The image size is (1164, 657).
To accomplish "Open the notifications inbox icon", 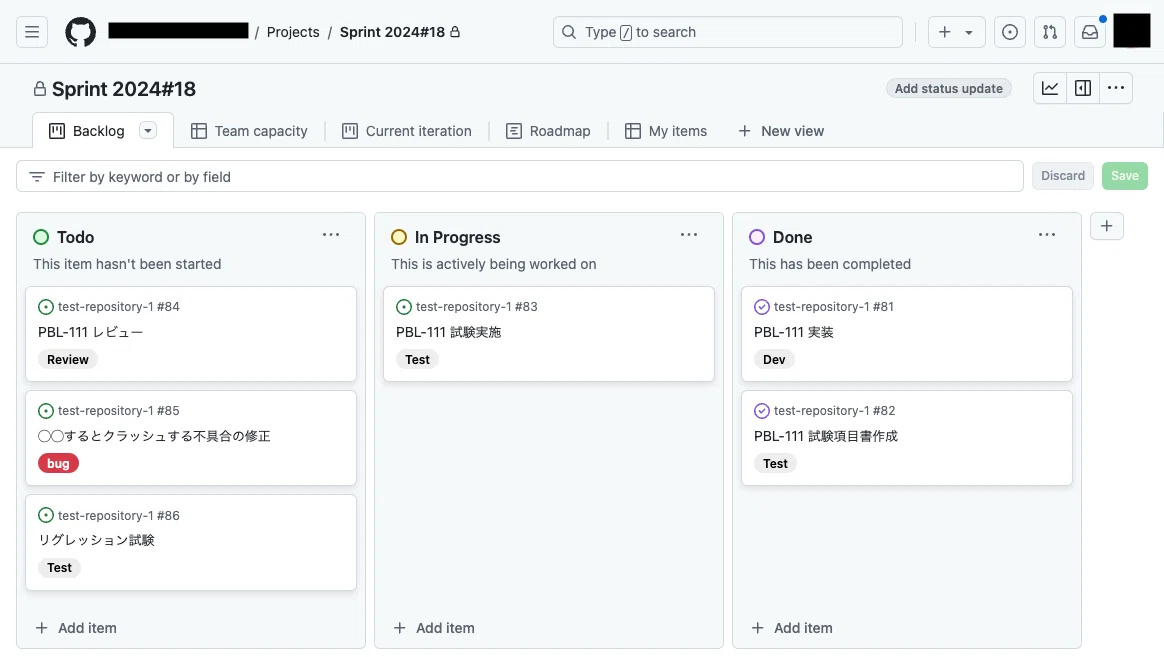I will click(x=1090, y=32).
